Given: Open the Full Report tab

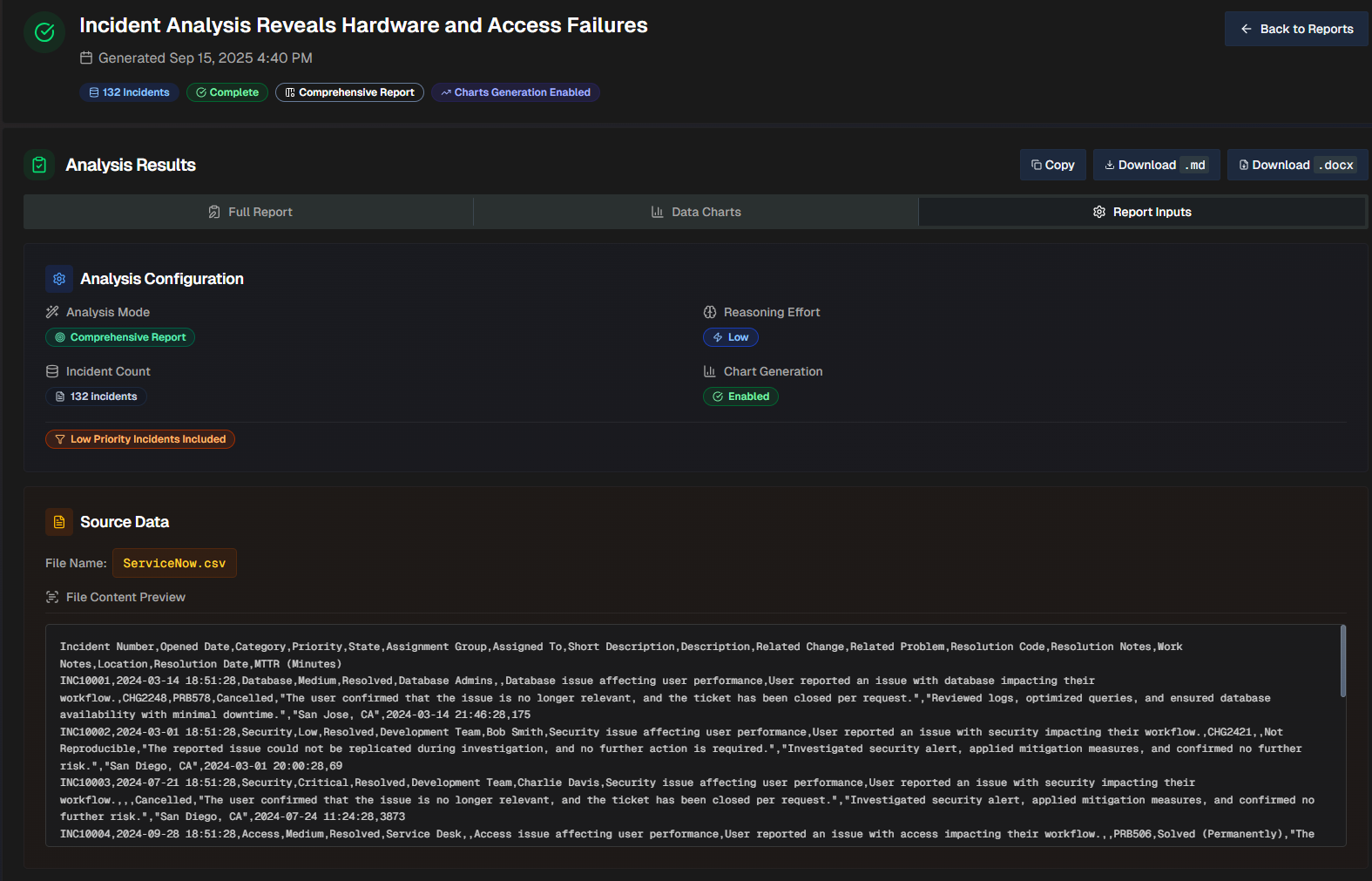Looking at the screenshot, I should pos(249,212).
